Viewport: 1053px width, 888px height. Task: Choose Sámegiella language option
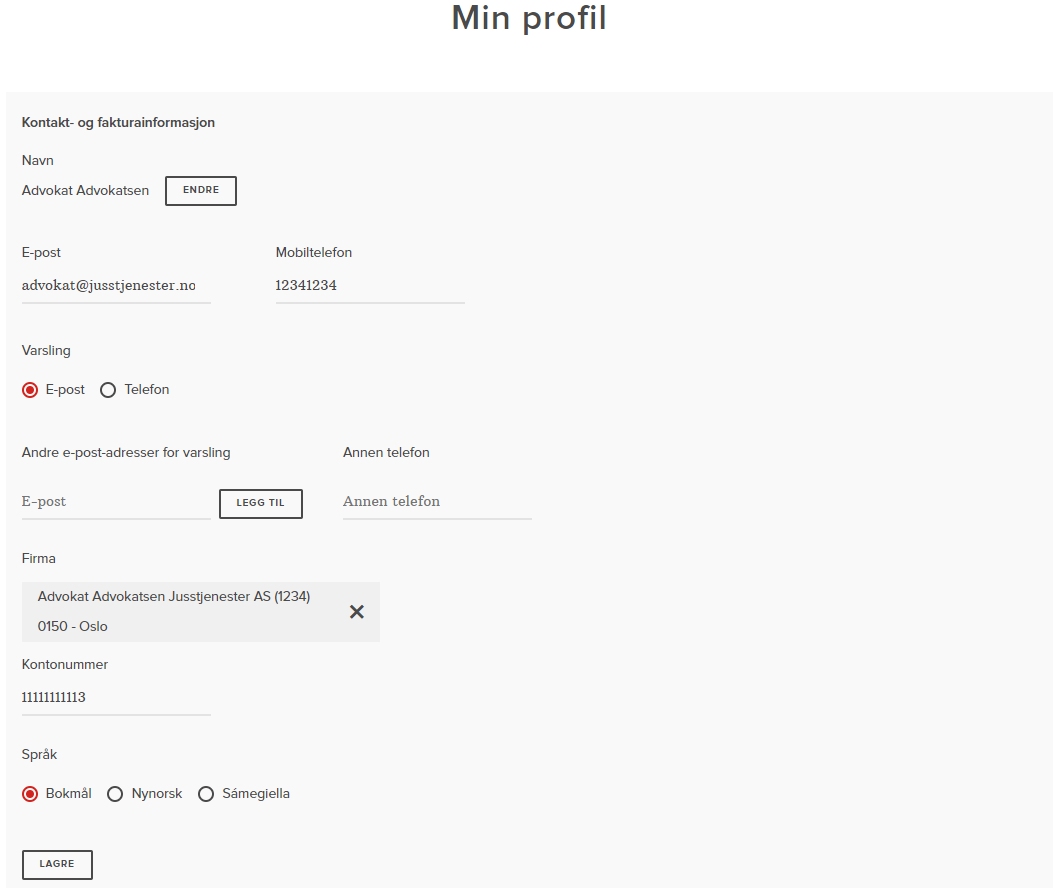206,794
